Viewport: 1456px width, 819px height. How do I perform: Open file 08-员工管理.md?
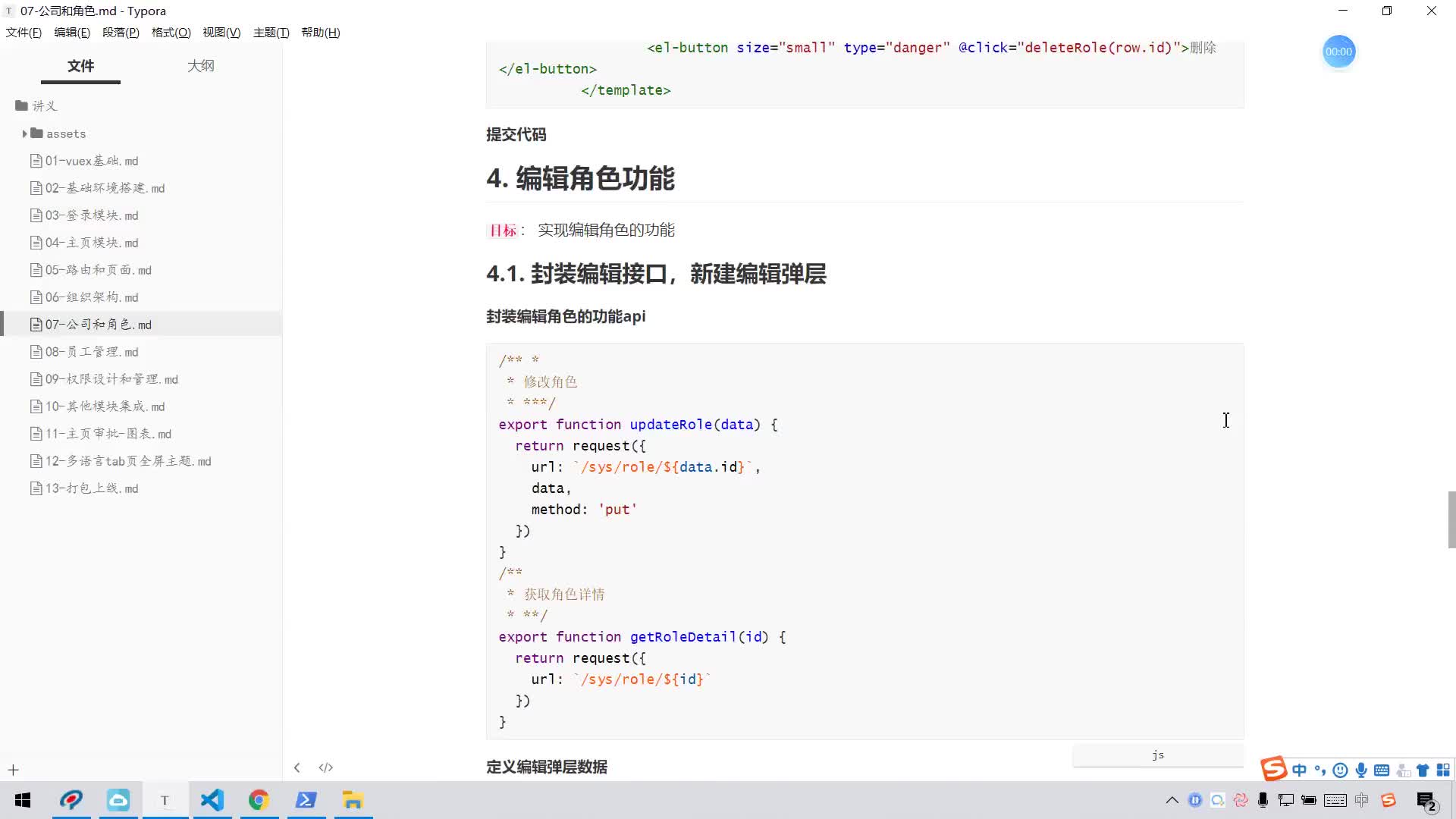[141, 352]
